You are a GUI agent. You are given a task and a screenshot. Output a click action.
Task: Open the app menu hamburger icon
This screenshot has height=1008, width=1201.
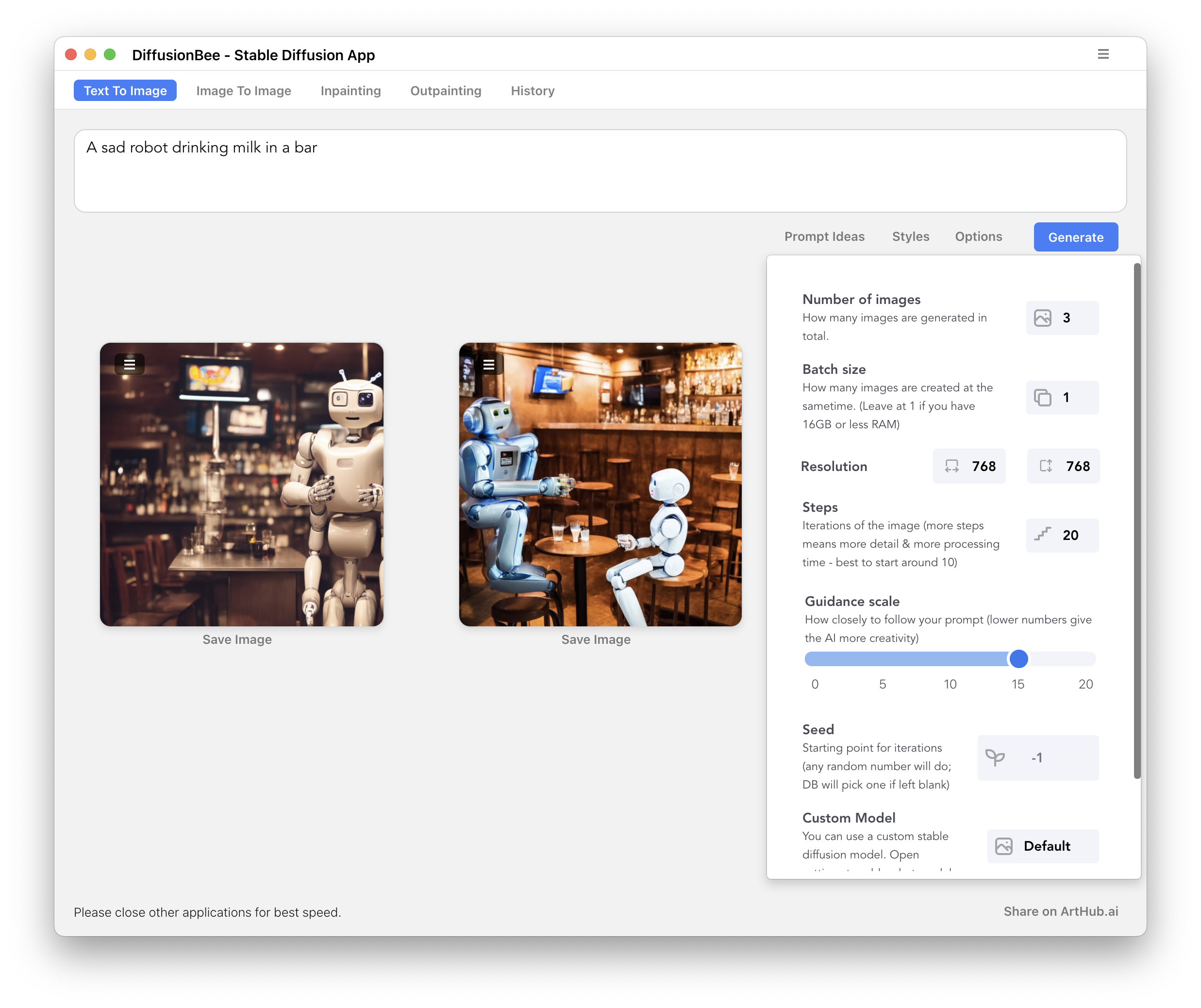(1104, 54)
